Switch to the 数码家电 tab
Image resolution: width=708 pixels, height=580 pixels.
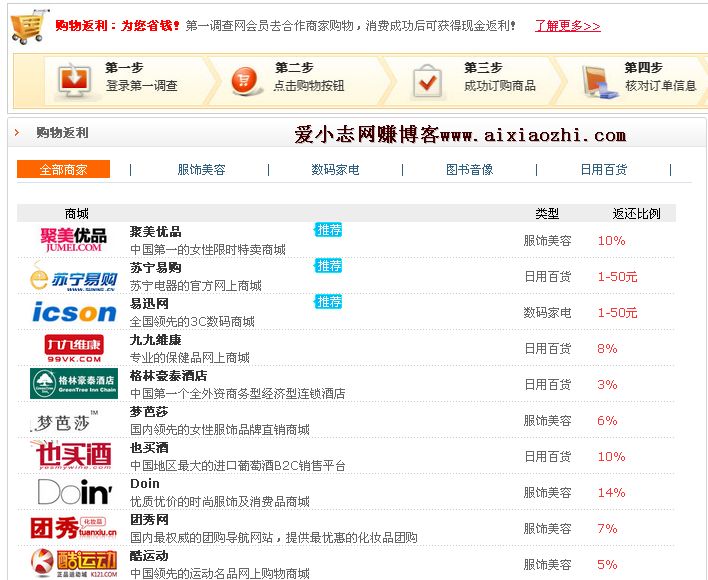[335, 170]
